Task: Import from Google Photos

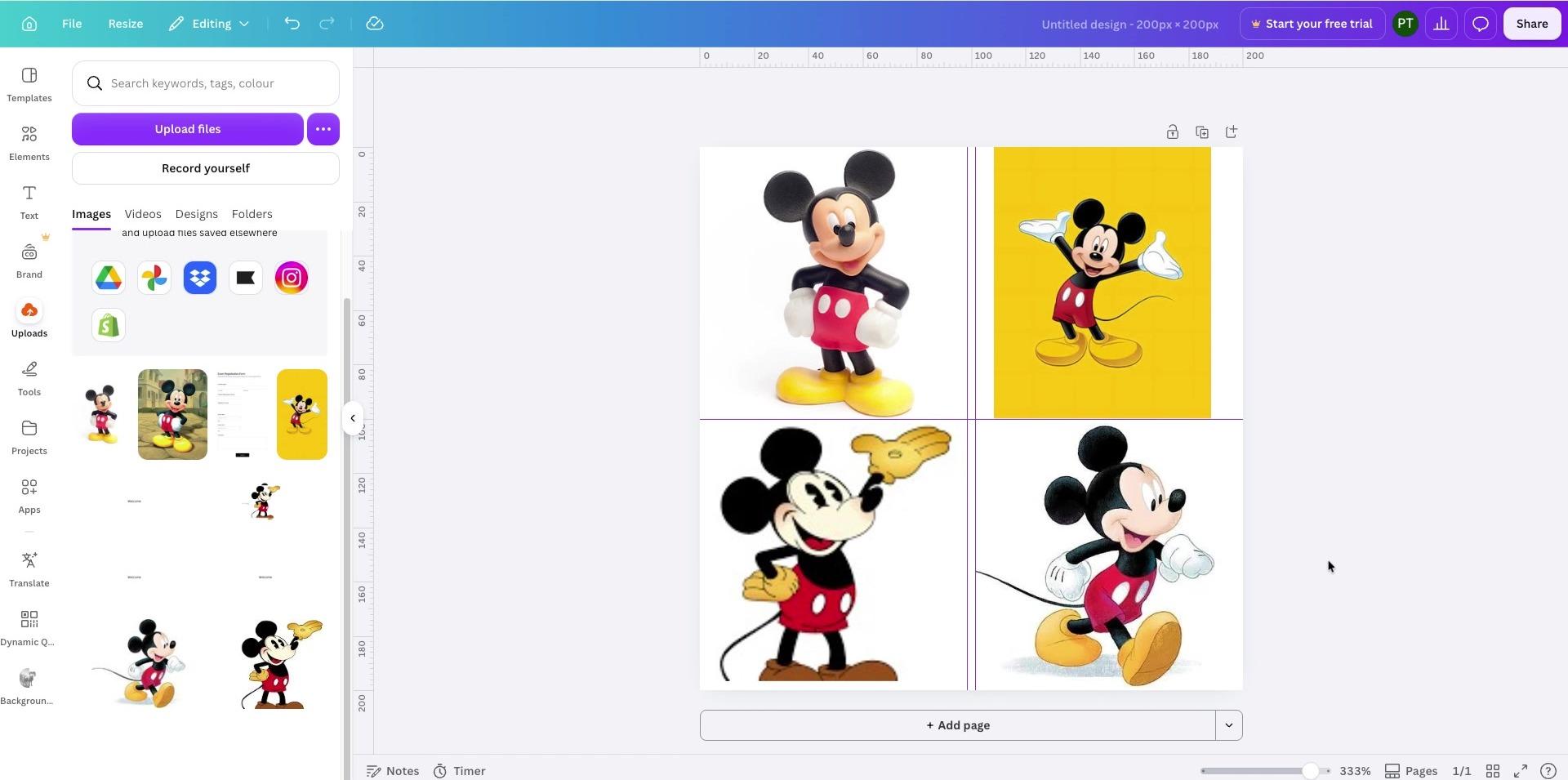Action: click(154, 278)
